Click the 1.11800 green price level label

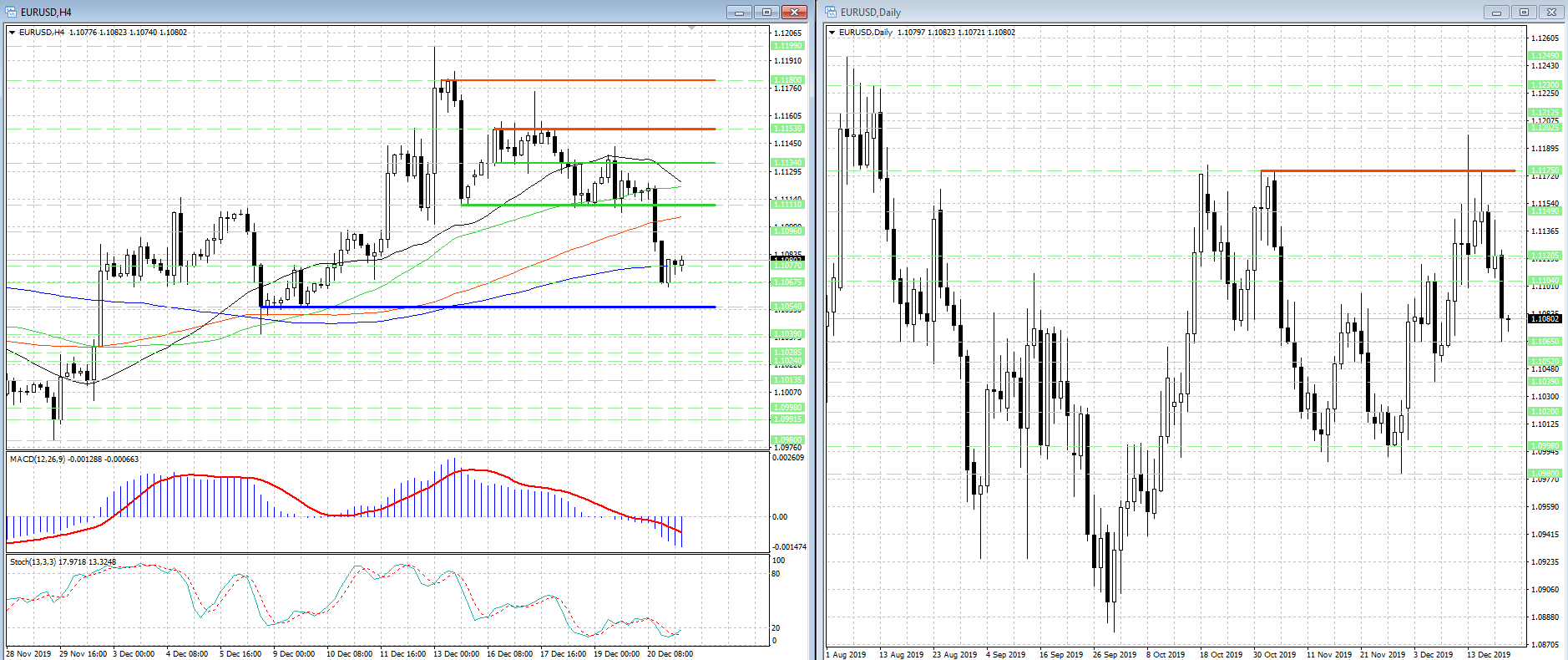[787, 80]
